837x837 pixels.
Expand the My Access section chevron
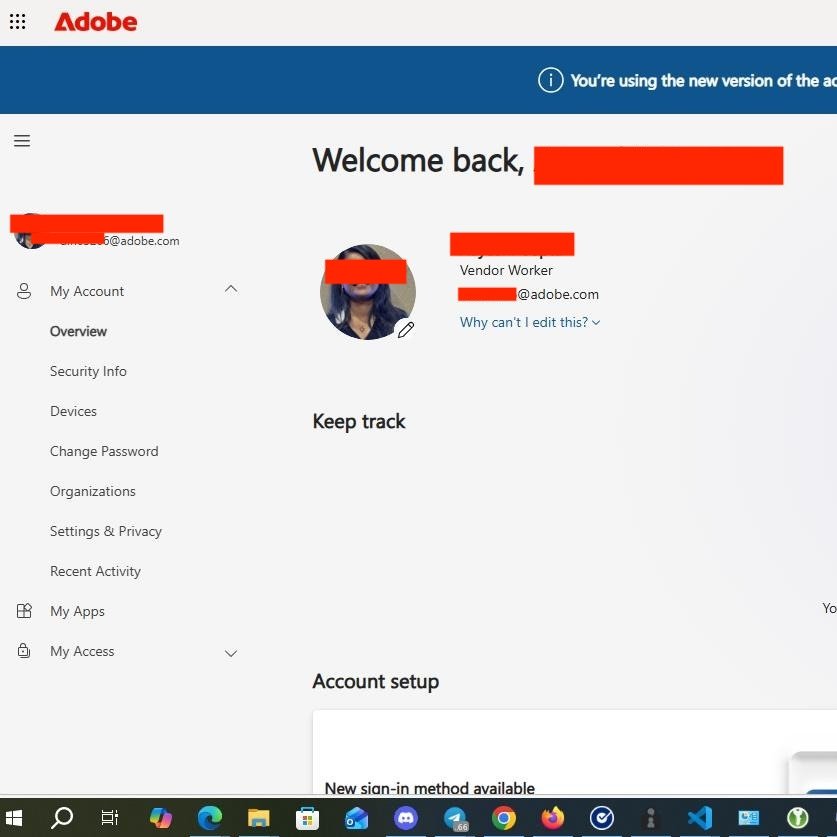[x=231, y=653]
